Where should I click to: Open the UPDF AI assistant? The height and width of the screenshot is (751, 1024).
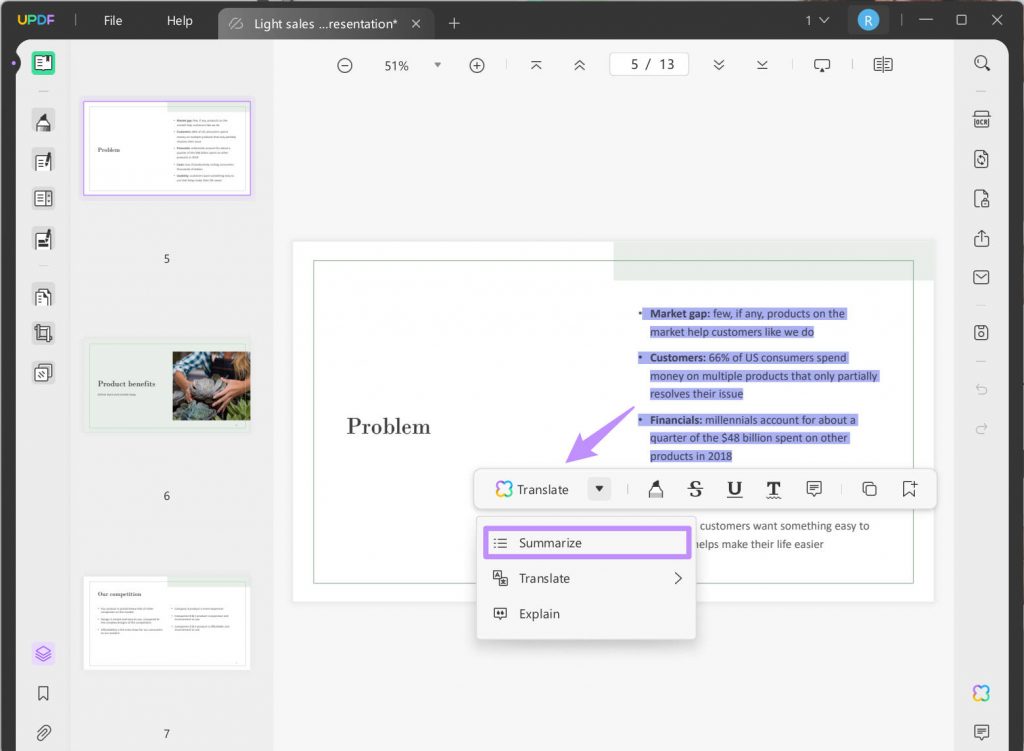(x=981, y=692)
